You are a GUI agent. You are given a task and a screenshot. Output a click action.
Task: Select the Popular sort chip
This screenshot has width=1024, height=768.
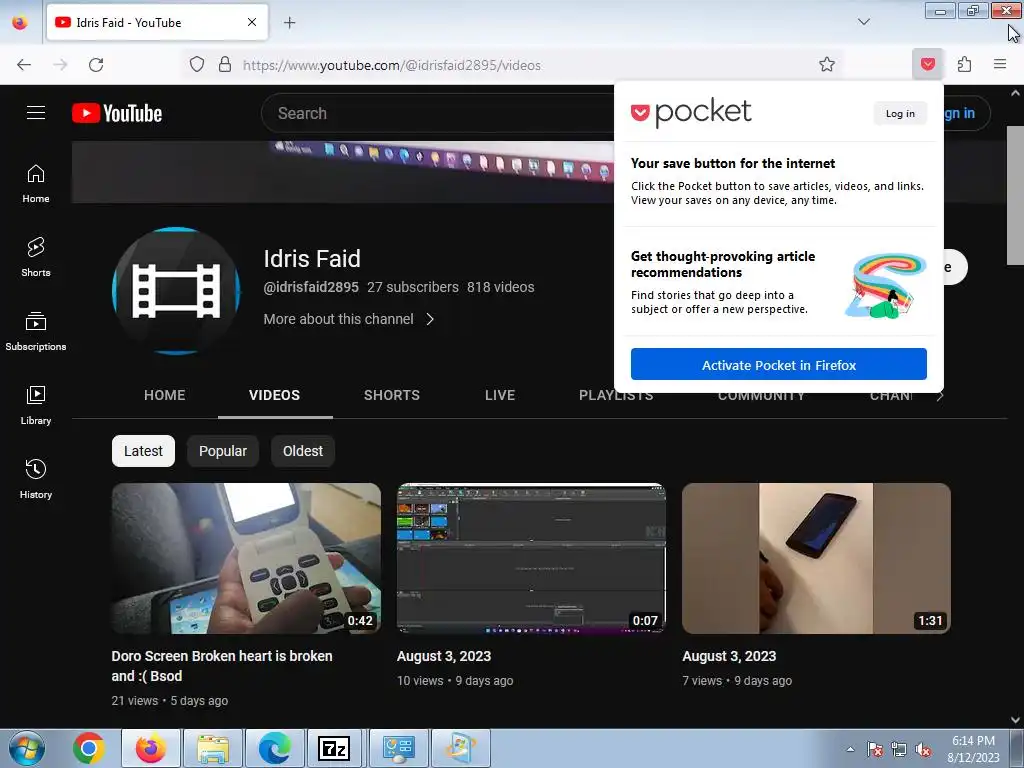223,451
